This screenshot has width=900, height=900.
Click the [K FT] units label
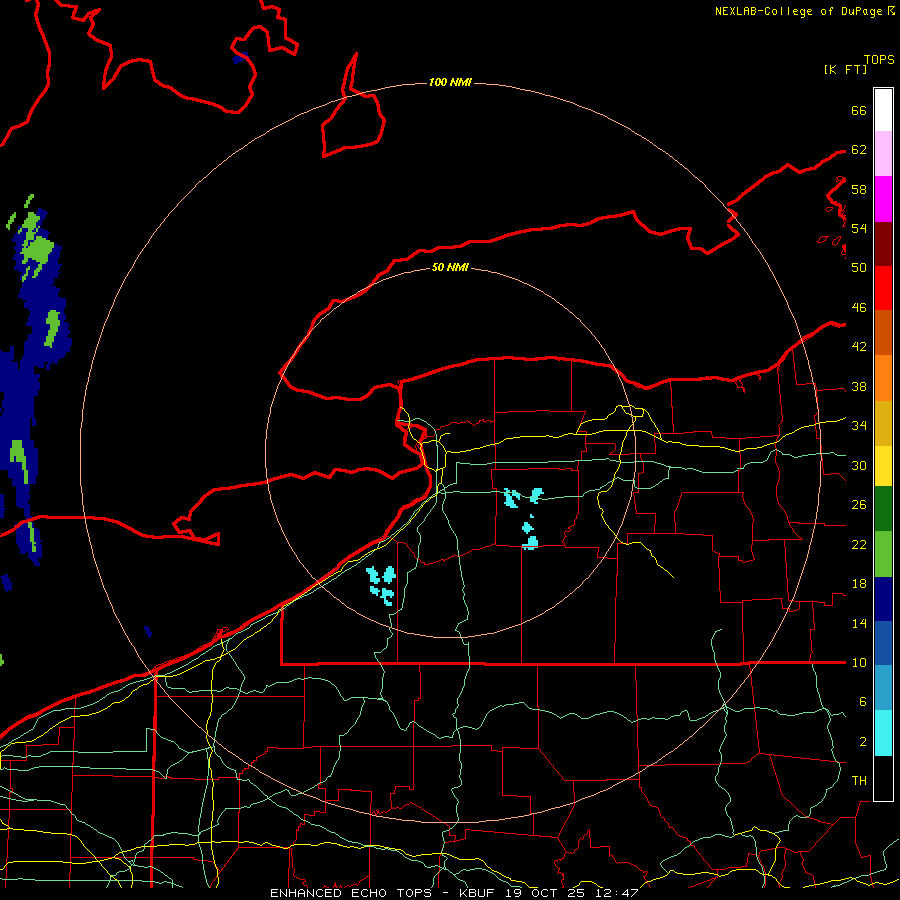tap(845, 70)
